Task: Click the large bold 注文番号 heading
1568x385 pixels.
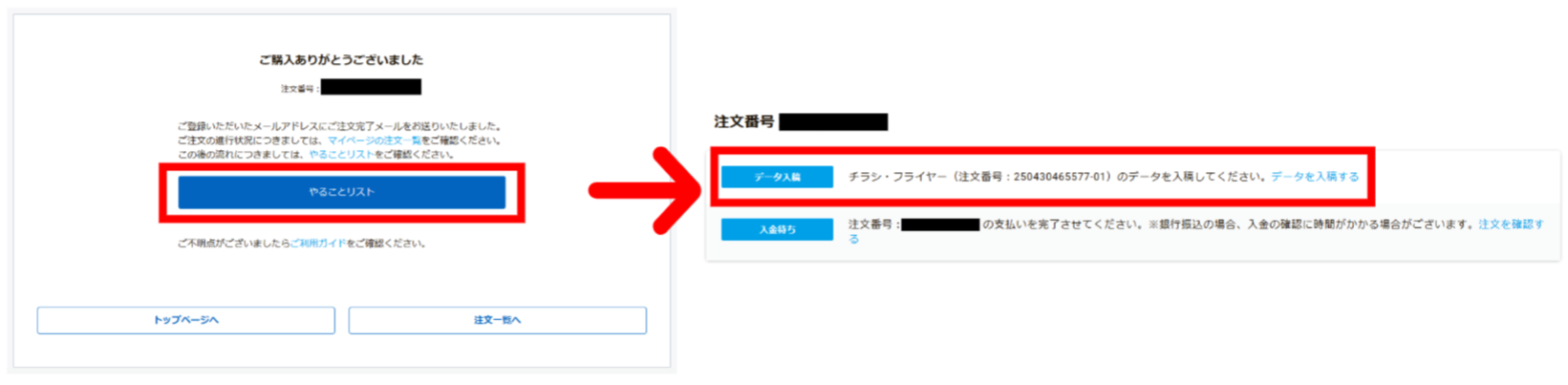Action: coord(744,121)
